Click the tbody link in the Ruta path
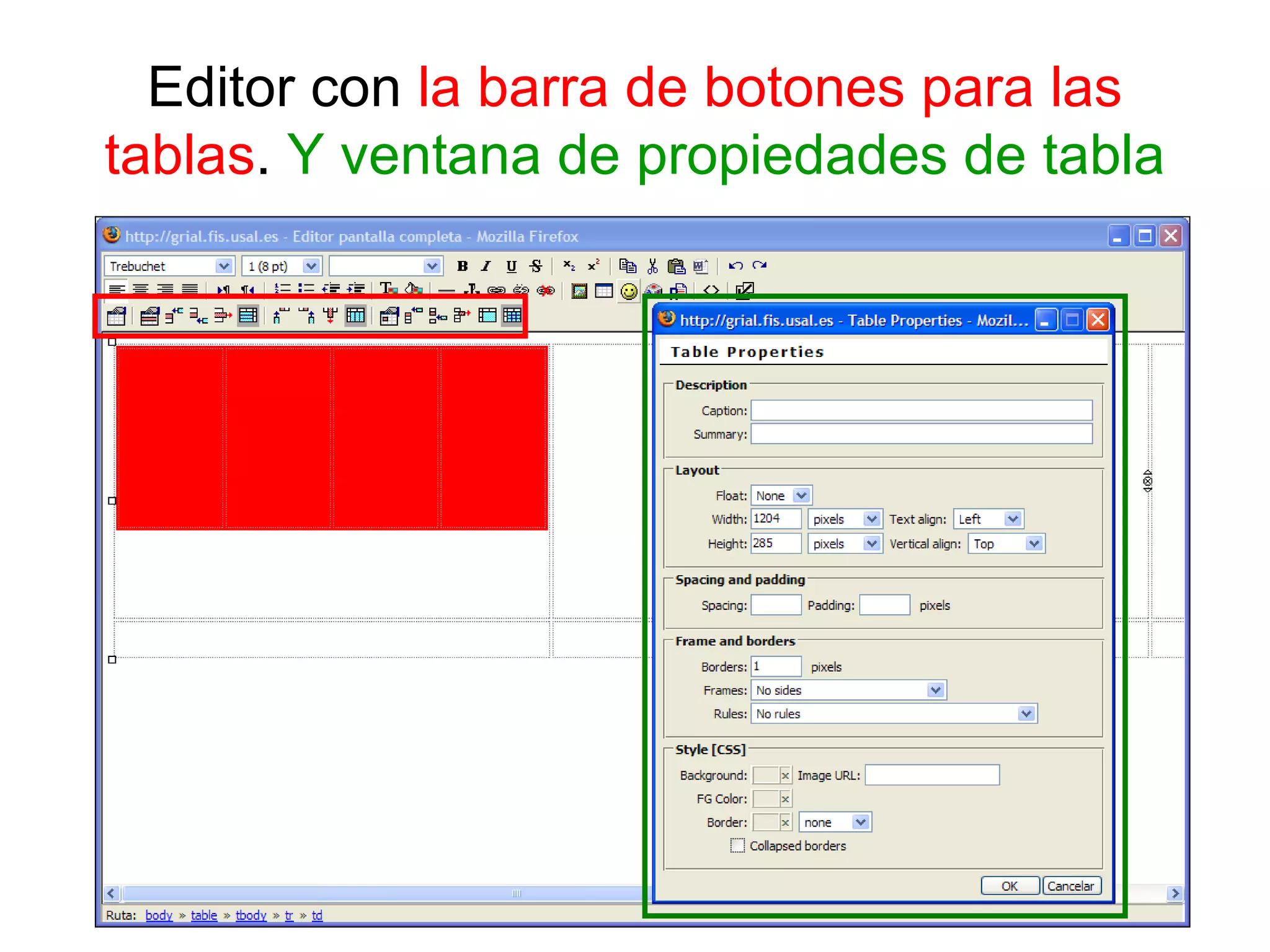This screenshot has width=1270, height=952. click(x=251, y=915)
